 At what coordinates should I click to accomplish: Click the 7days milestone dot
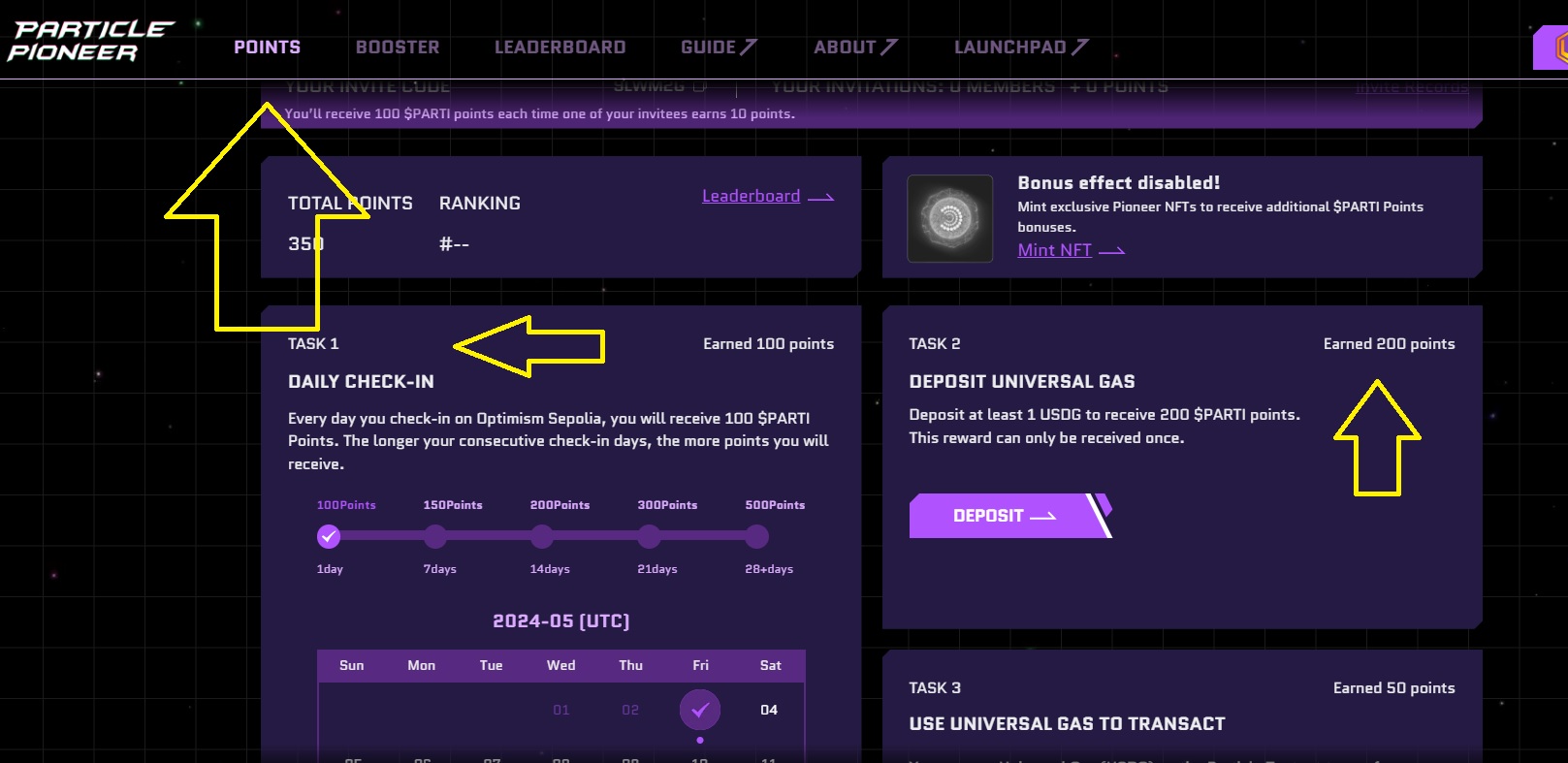click(x=435, y=536)
